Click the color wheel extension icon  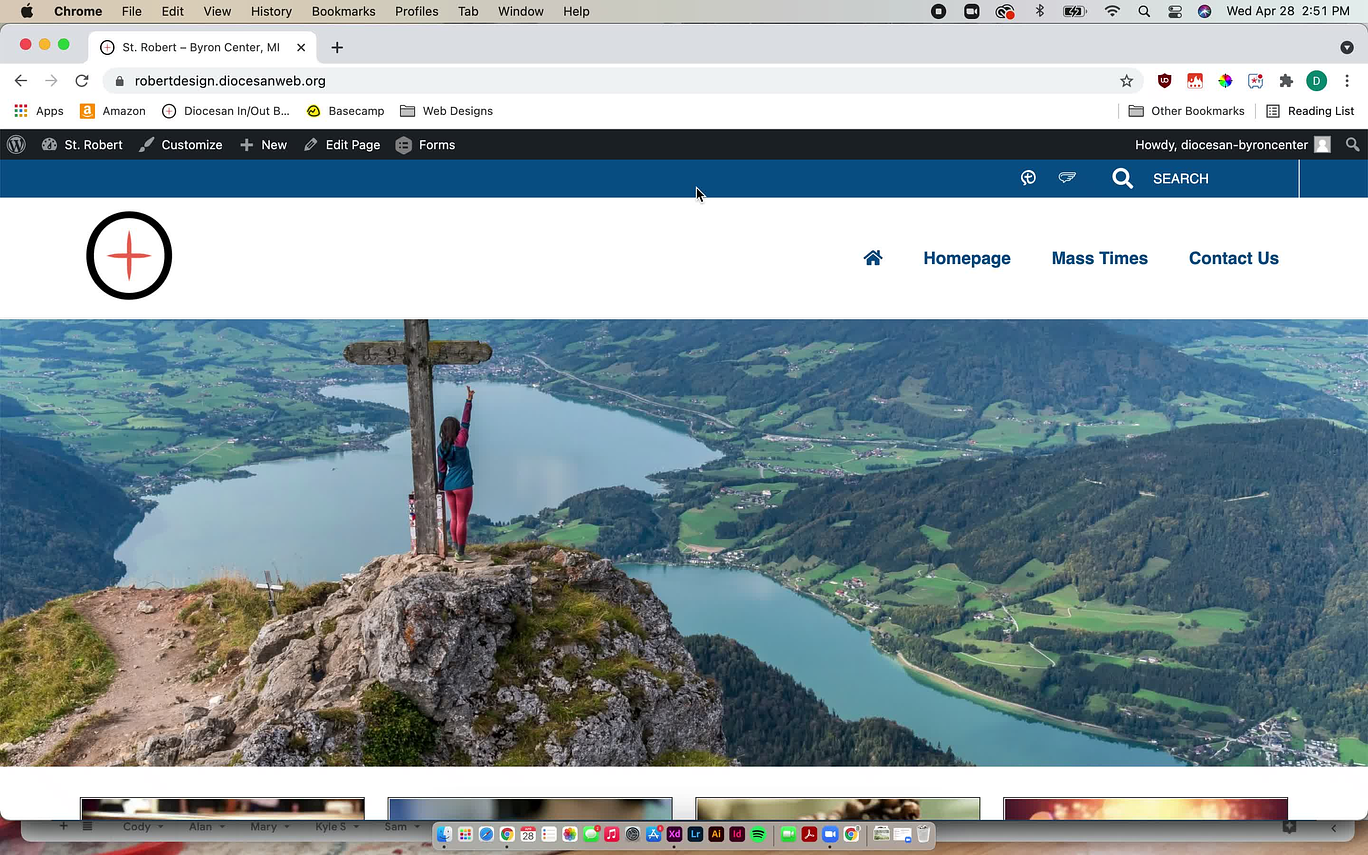[x=1225, y=81]
